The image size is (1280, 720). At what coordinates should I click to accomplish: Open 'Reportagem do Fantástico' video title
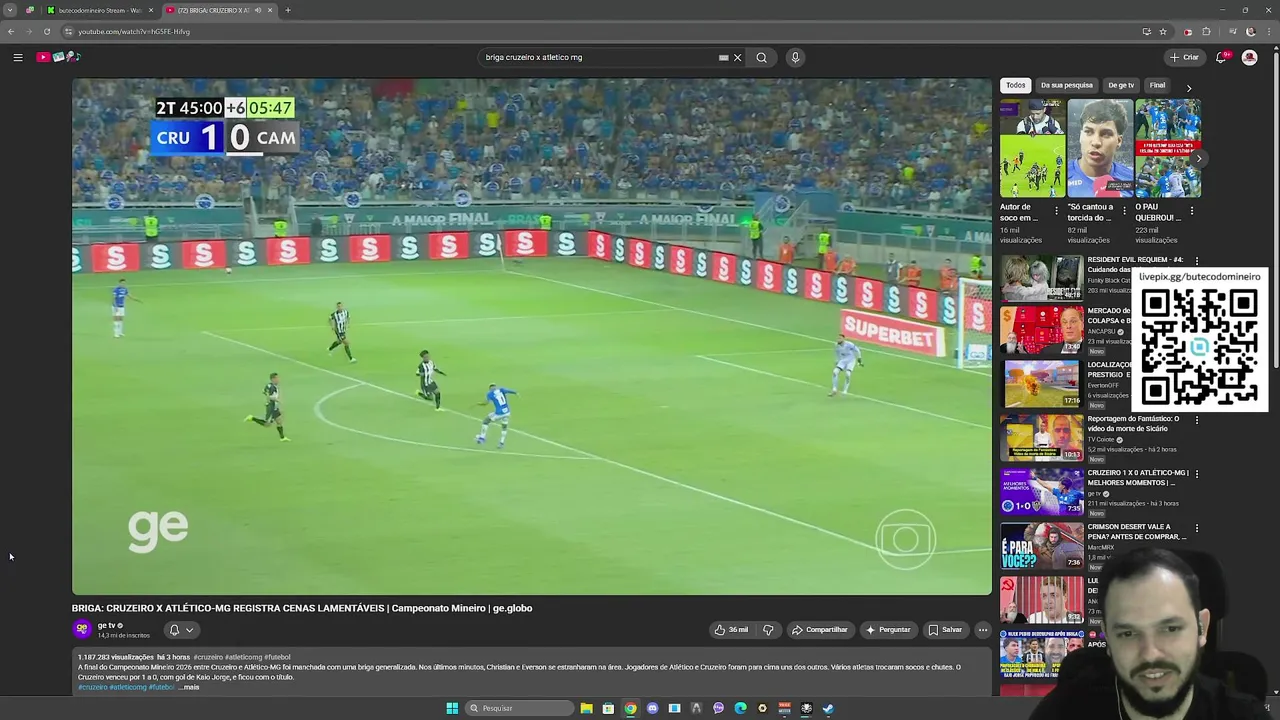(x=1133, y=423)
